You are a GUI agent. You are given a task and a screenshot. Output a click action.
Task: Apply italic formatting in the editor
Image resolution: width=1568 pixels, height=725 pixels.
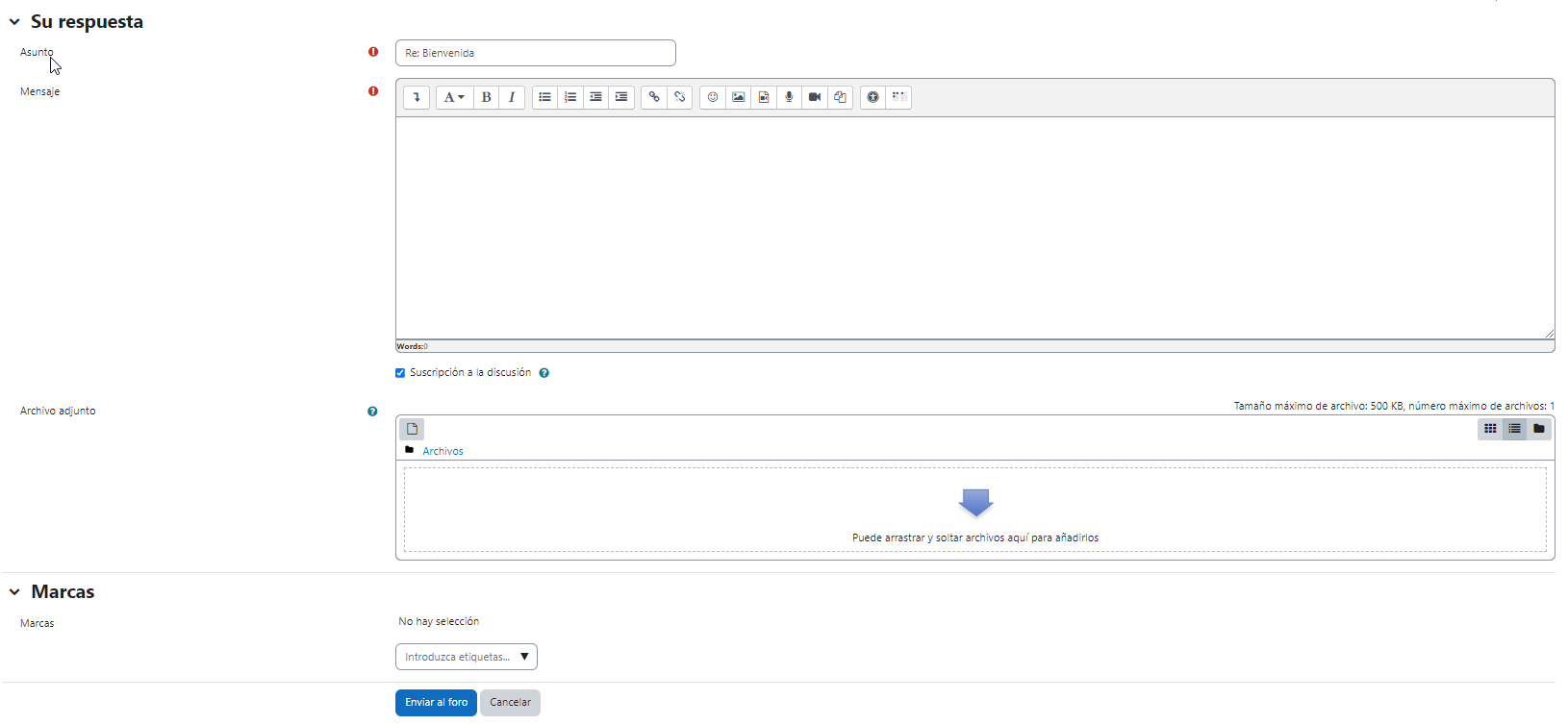[512, 97]
